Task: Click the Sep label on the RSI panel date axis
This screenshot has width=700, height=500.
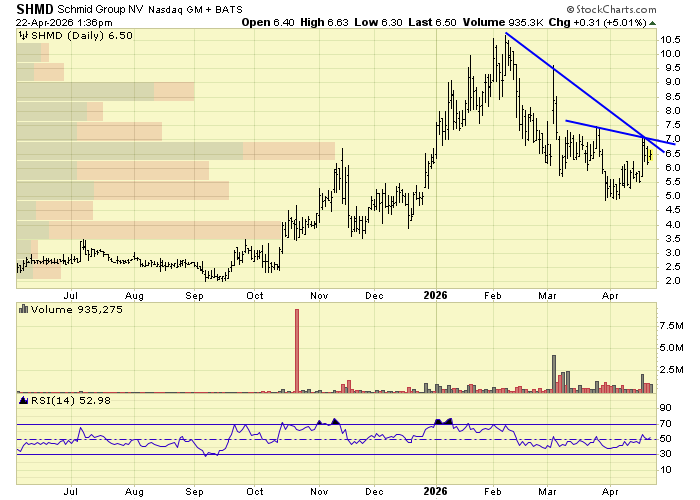Action: pyautogui.click(x=194, y=492)
